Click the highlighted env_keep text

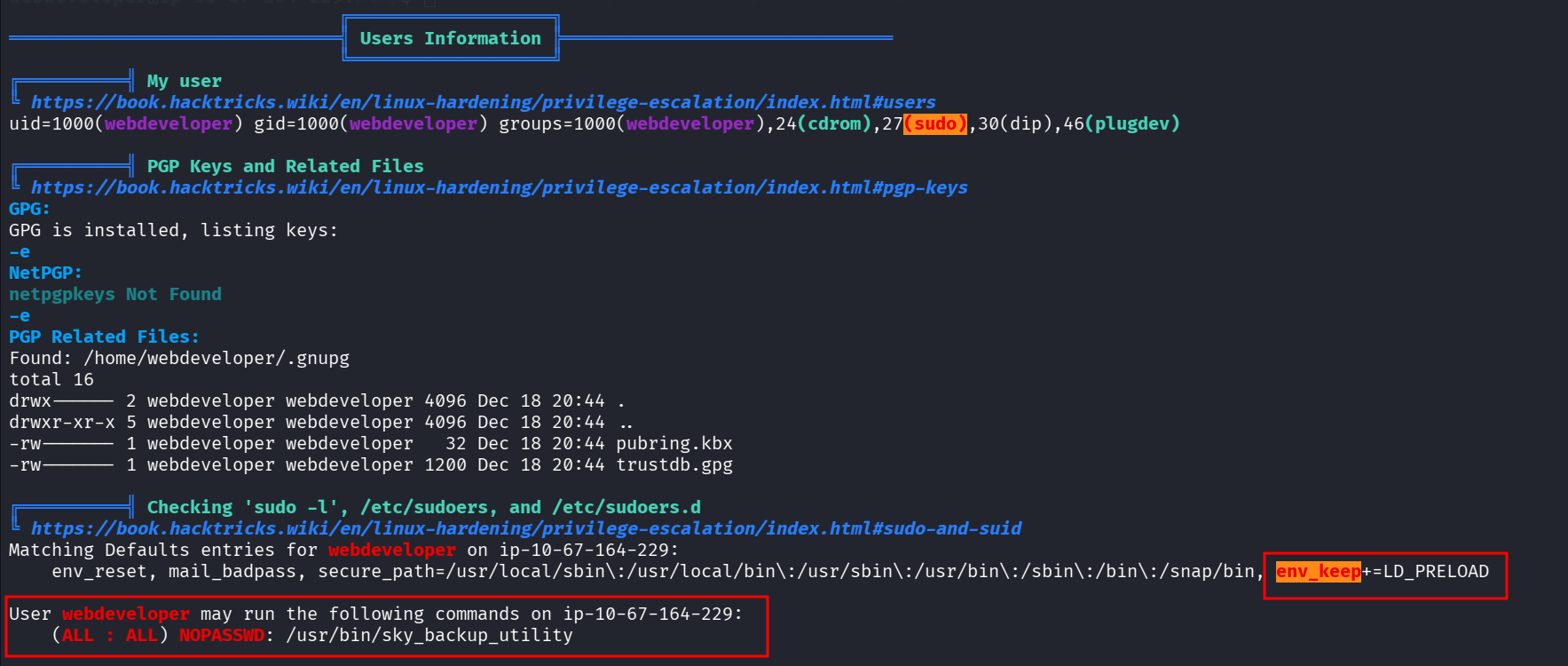point(1318,571)
